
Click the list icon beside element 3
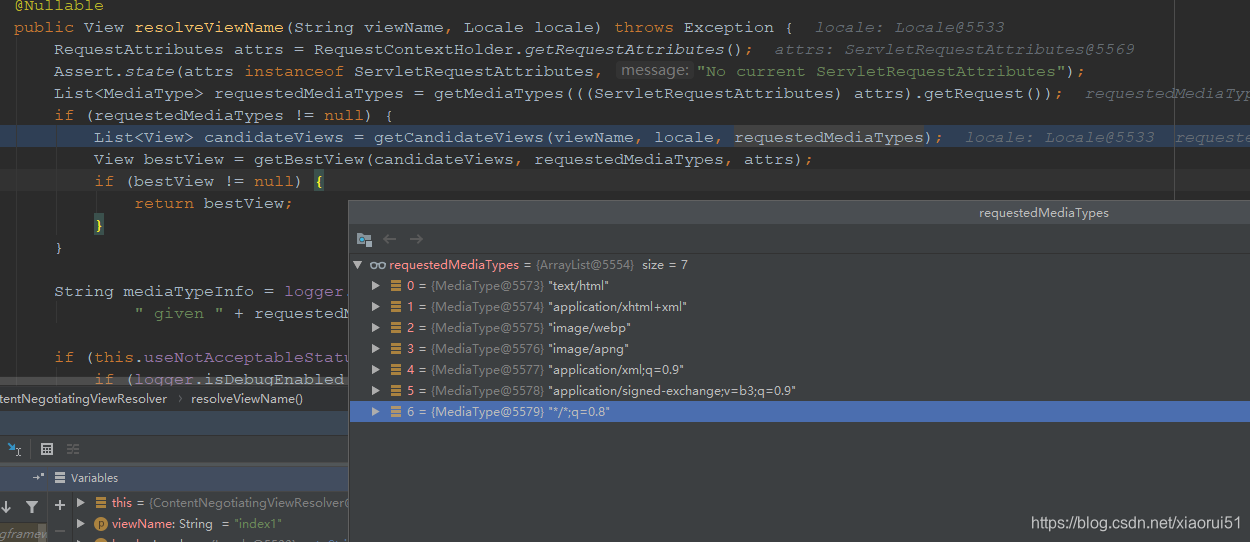[397, 349]
